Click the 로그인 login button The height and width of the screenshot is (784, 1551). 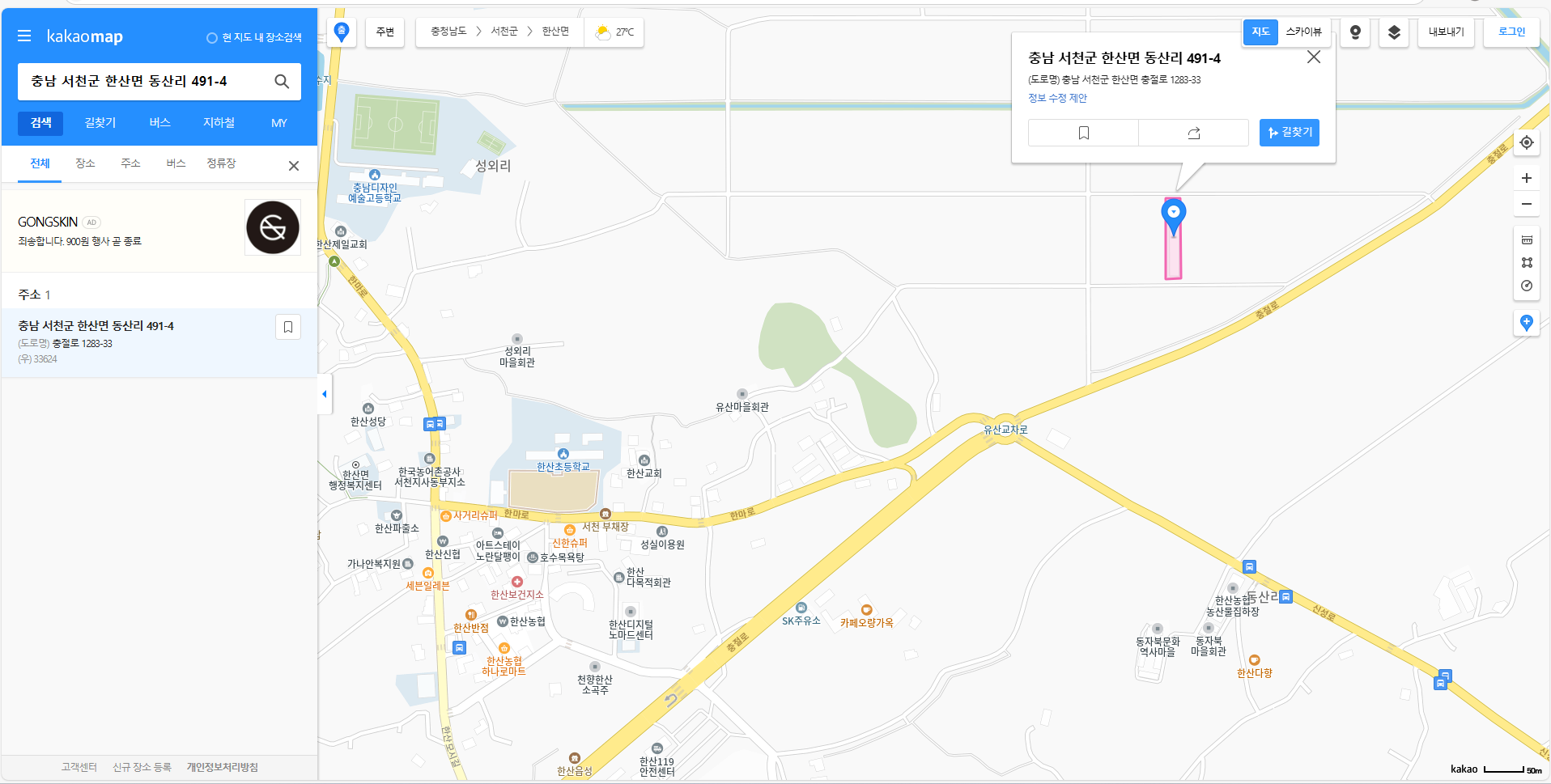click(1511, 32)
